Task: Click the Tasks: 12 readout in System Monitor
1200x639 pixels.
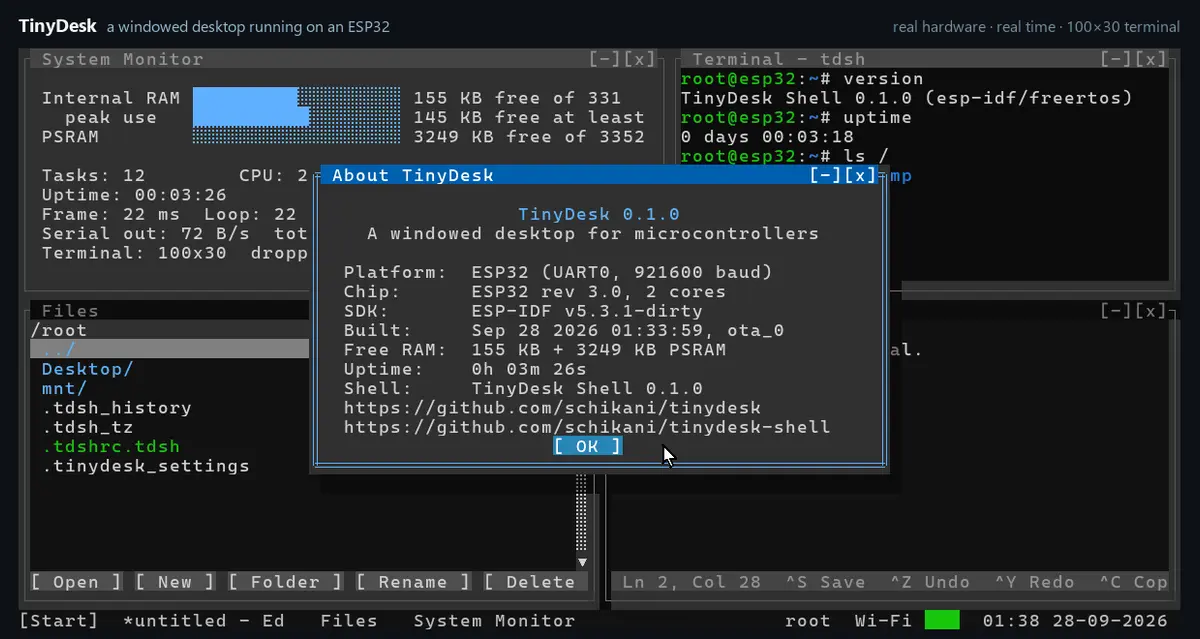Action: coord(94,175)
